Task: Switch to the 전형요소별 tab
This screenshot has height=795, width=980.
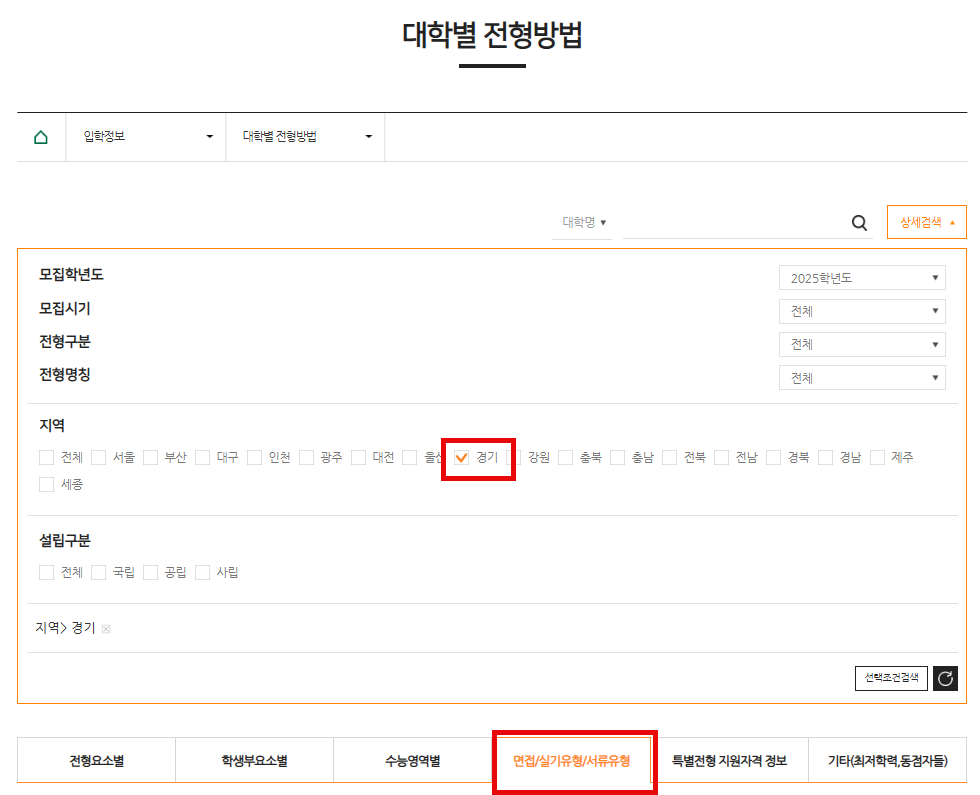Action: point(95,760)
